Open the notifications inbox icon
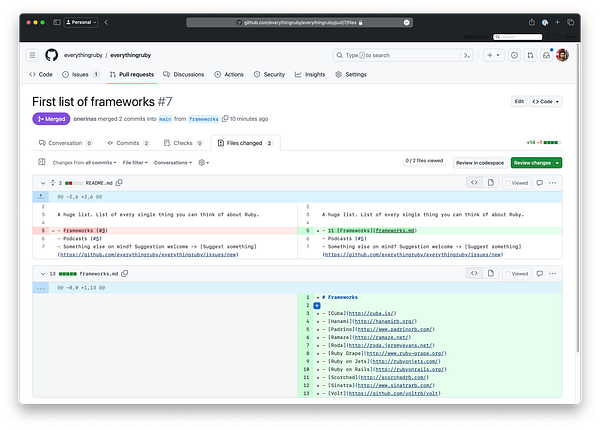 546,55
